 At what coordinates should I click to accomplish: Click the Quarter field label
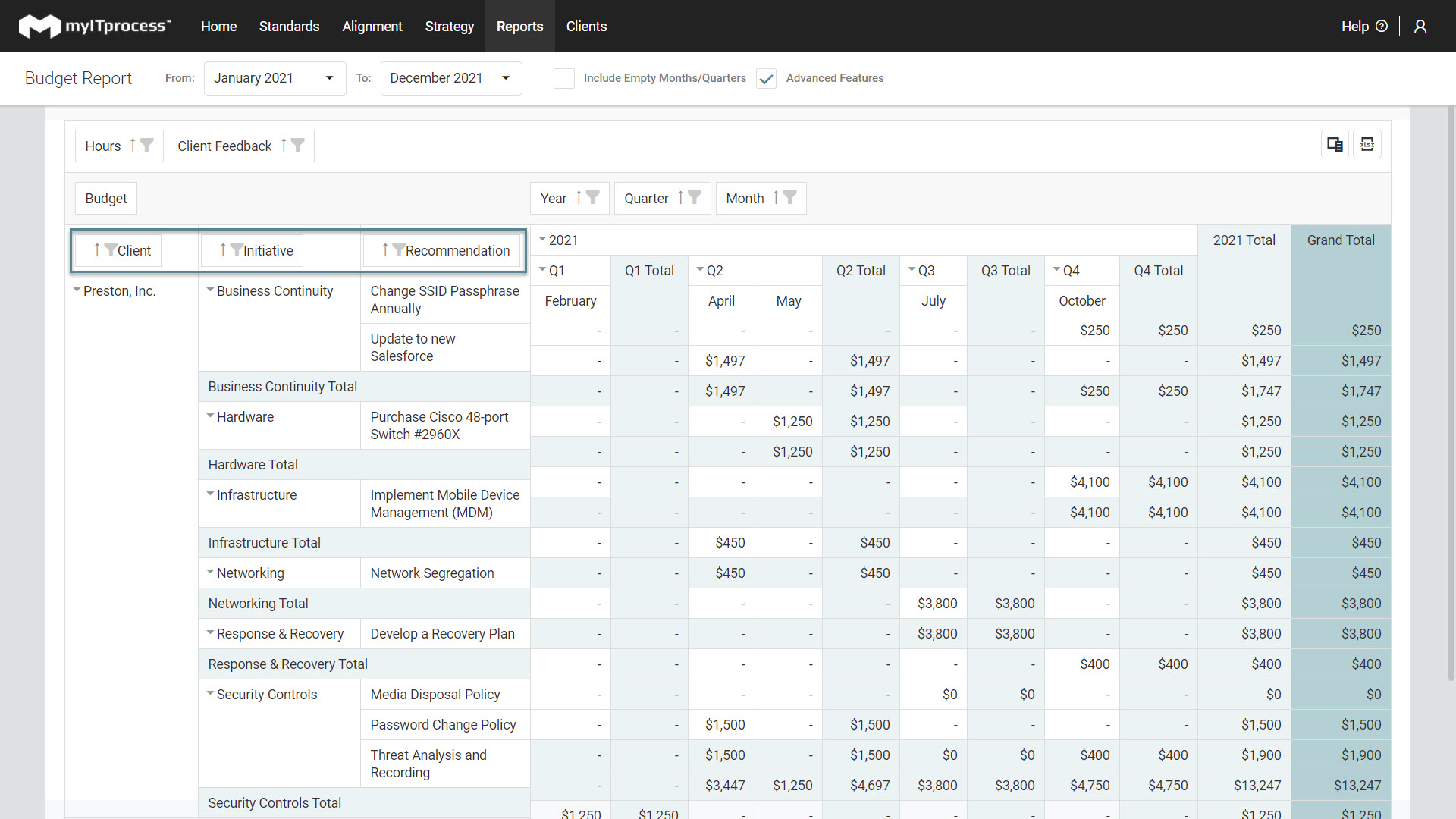point(646,198)
